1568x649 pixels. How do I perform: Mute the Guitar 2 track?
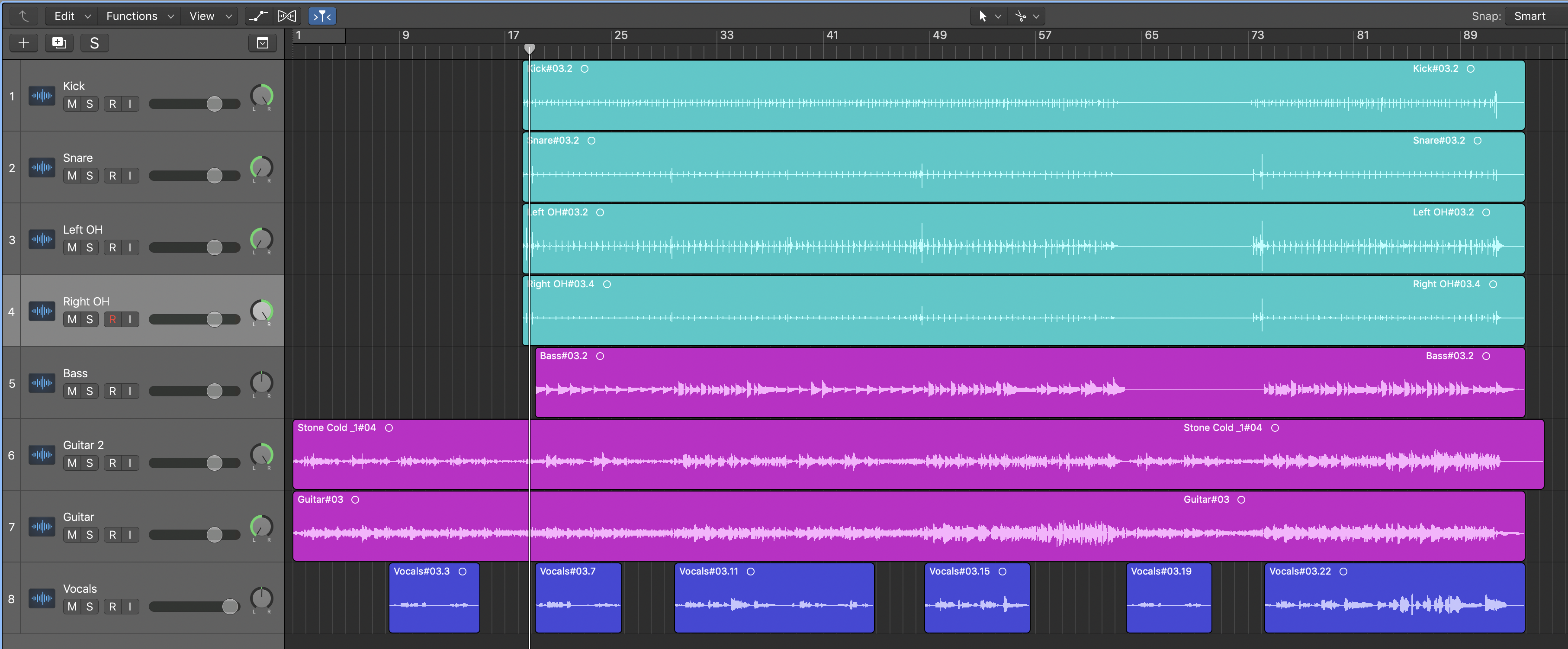72,463
